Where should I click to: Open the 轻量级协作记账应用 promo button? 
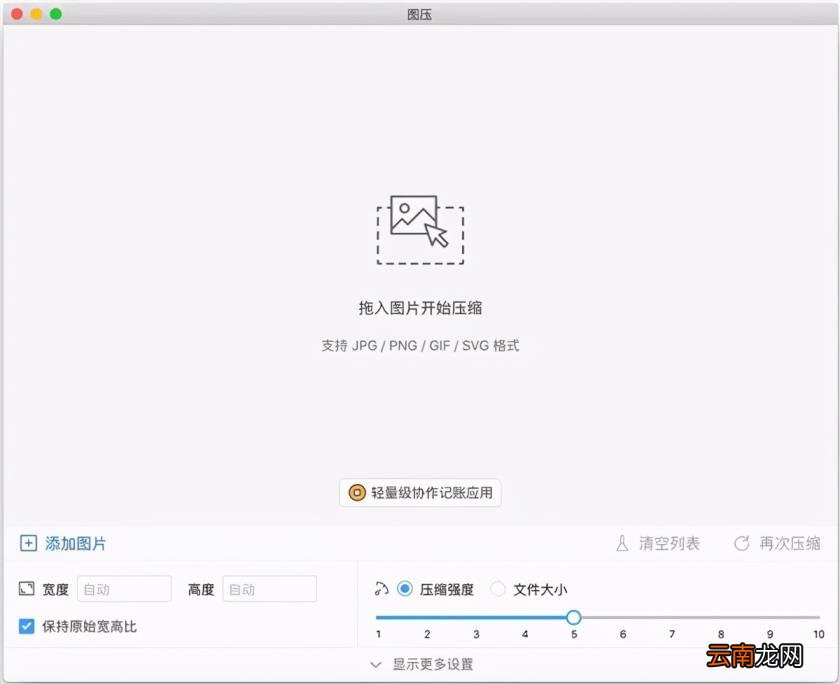tap(420, 492)
